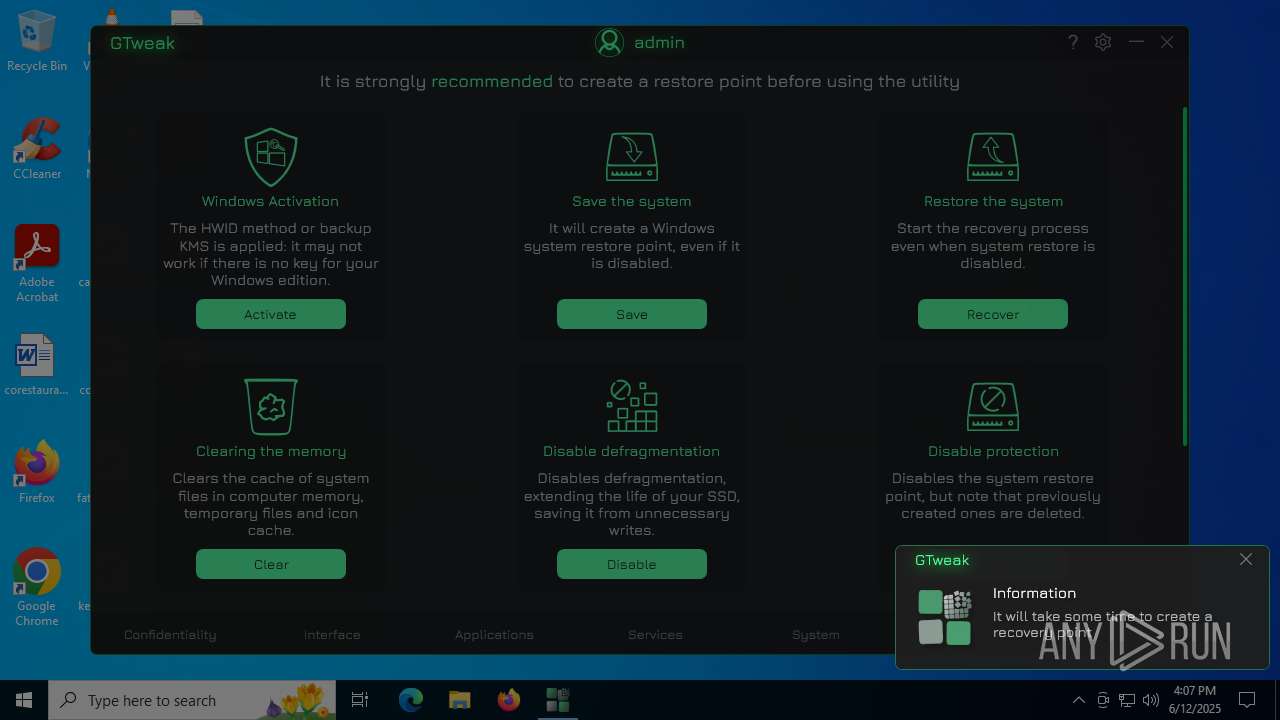Show hidden tray icons chevron
The image size is (1280, 720).
coord(1078,700)
